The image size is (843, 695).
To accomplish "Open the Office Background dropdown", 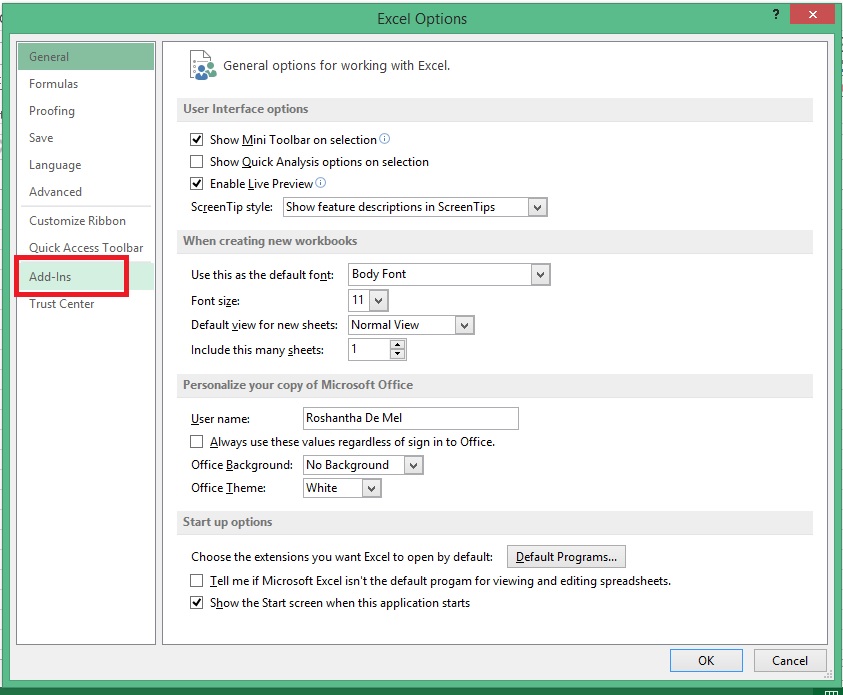I will 412,464.
